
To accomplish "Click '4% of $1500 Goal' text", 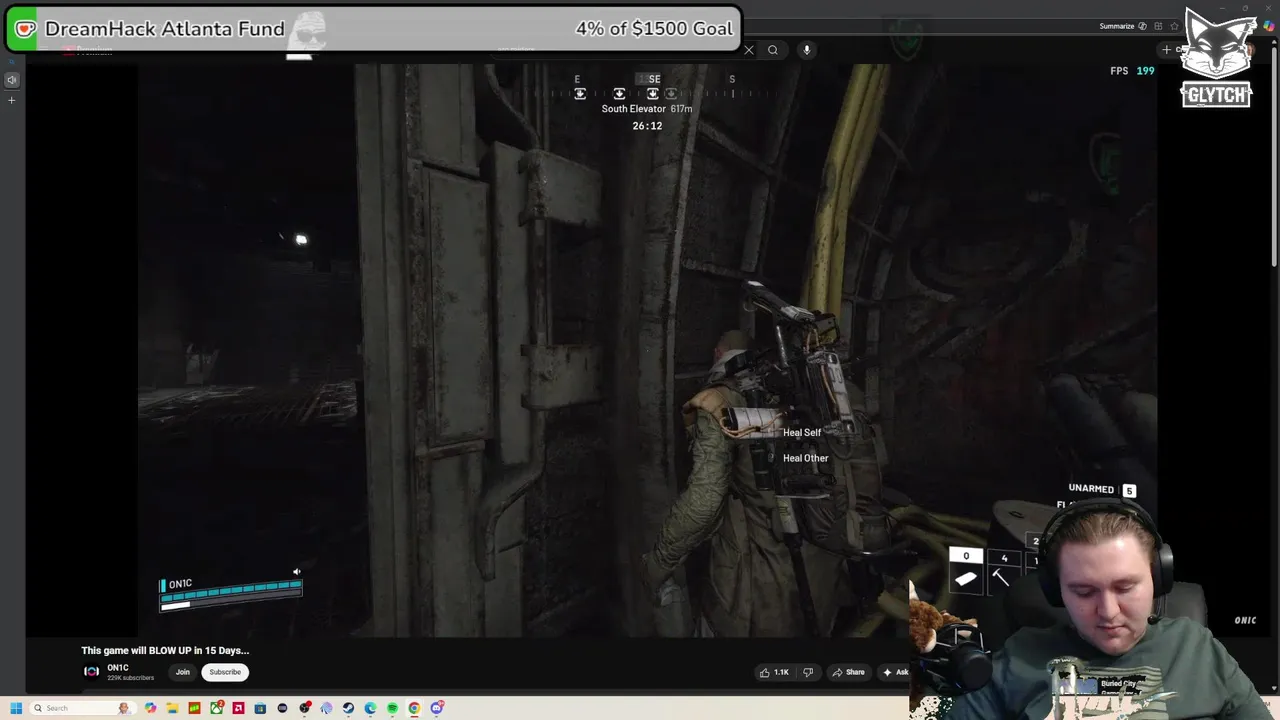I will point(654,29).
